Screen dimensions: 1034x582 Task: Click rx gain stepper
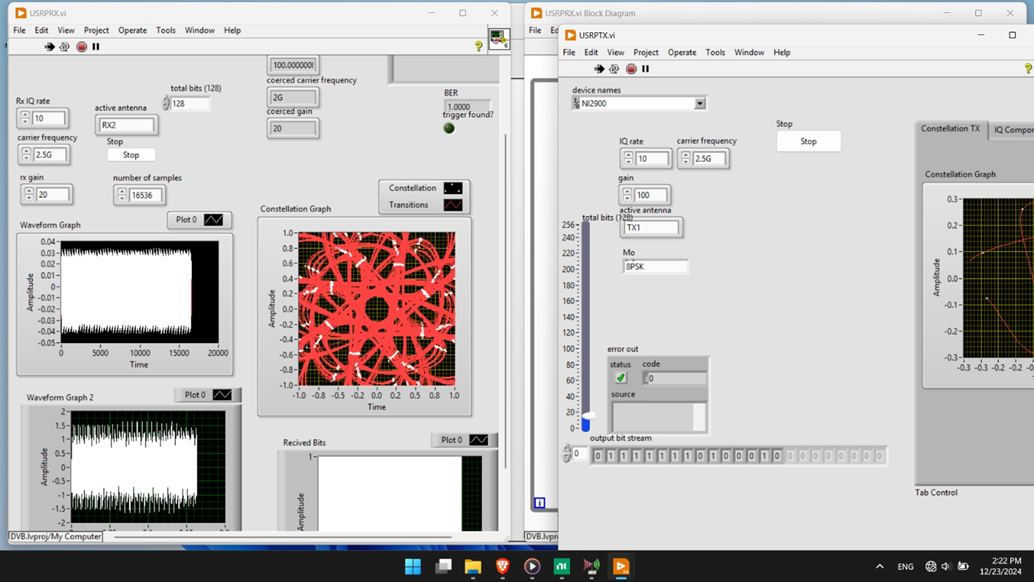pyautogui.click(x=29, y=194)
